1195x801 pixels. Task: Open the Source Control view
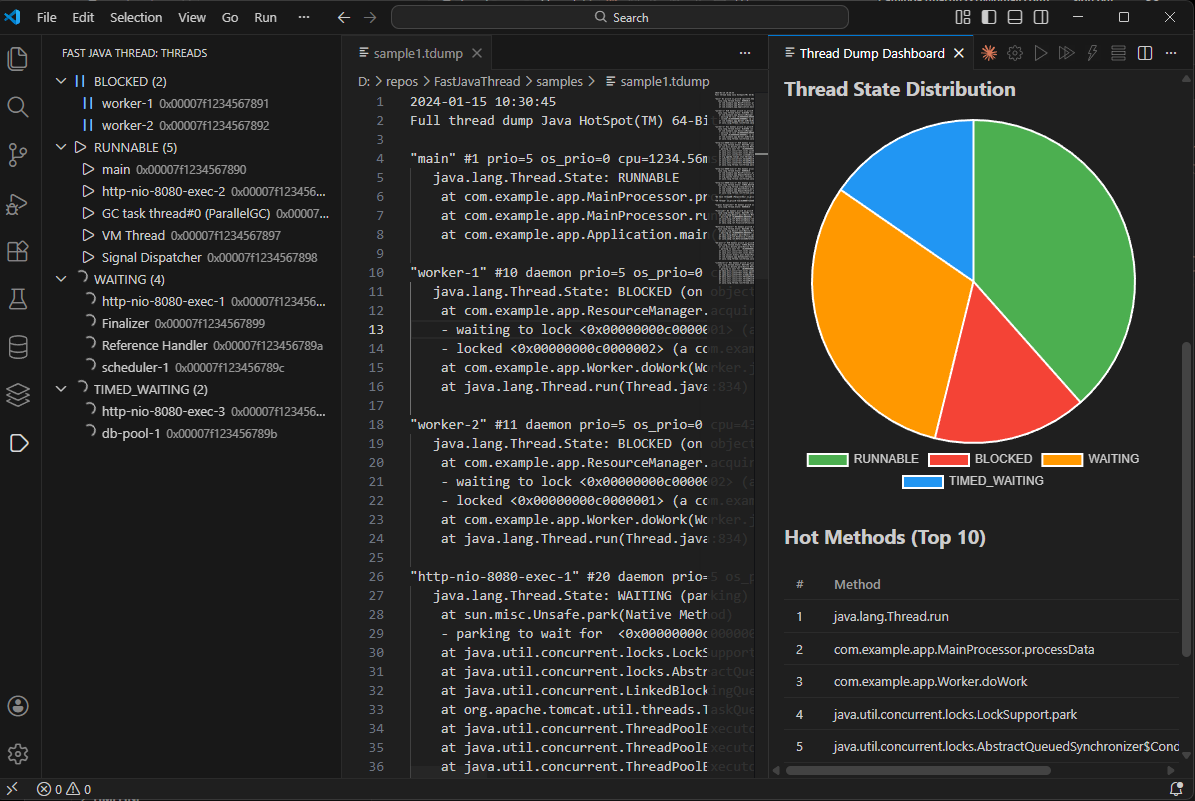point(18,155)
